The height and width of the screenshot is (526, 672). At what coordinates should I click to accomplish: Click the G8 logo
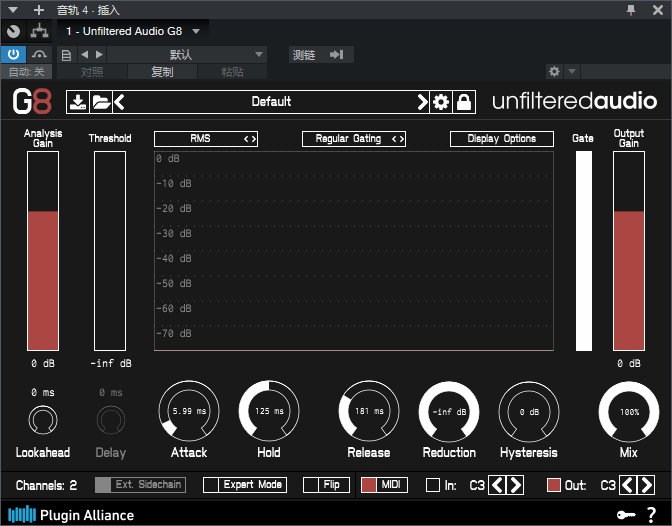[32, 102]
